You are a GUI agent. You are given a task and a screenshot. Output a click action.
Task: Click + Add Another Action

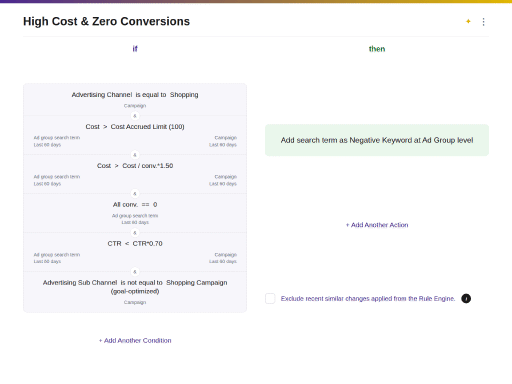pyautogui.click(x=377, y=225)
